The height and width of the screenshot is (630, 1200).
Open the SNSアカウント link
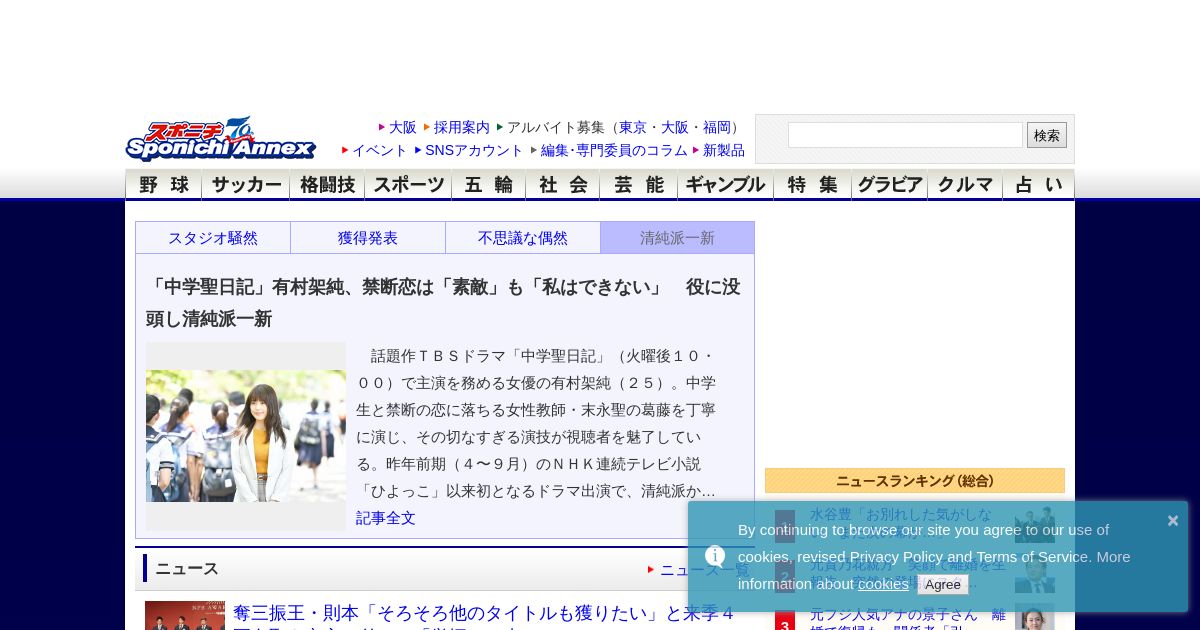click(x=474, y=150)
